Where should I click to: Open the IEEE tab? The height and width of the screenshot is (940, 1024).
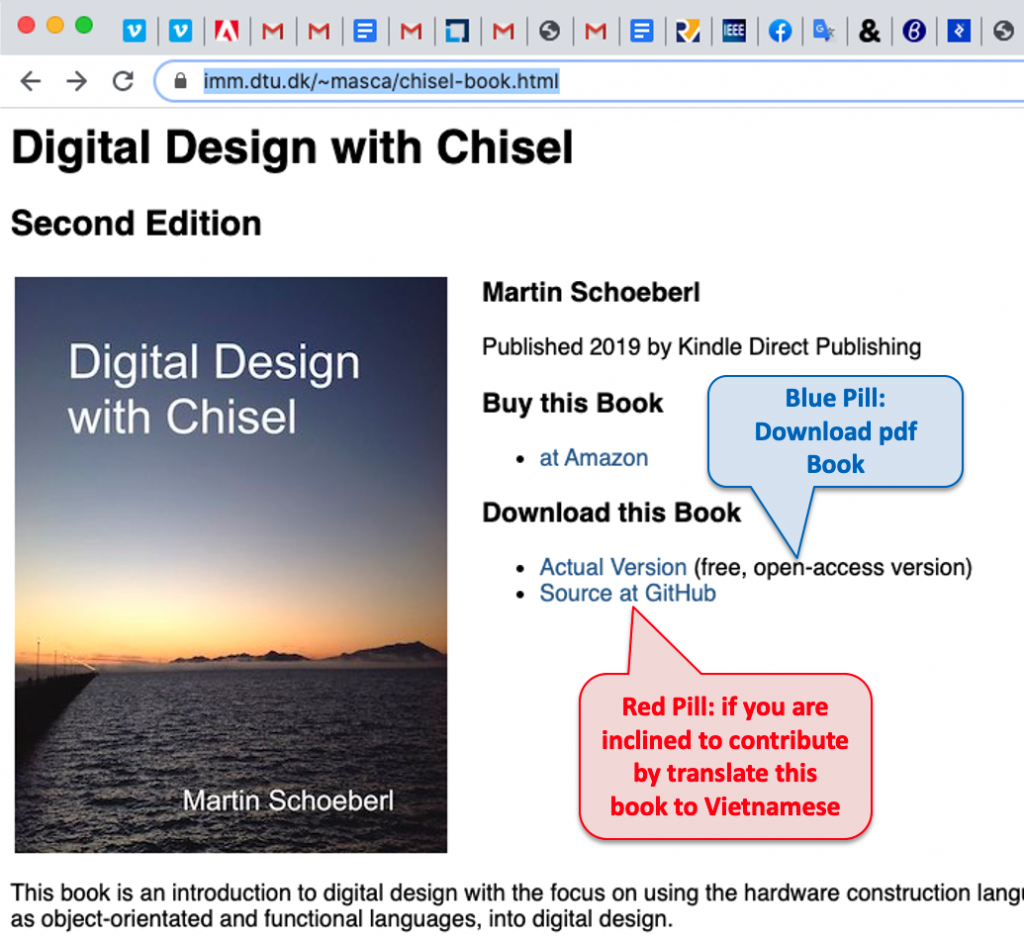(734, 31)
